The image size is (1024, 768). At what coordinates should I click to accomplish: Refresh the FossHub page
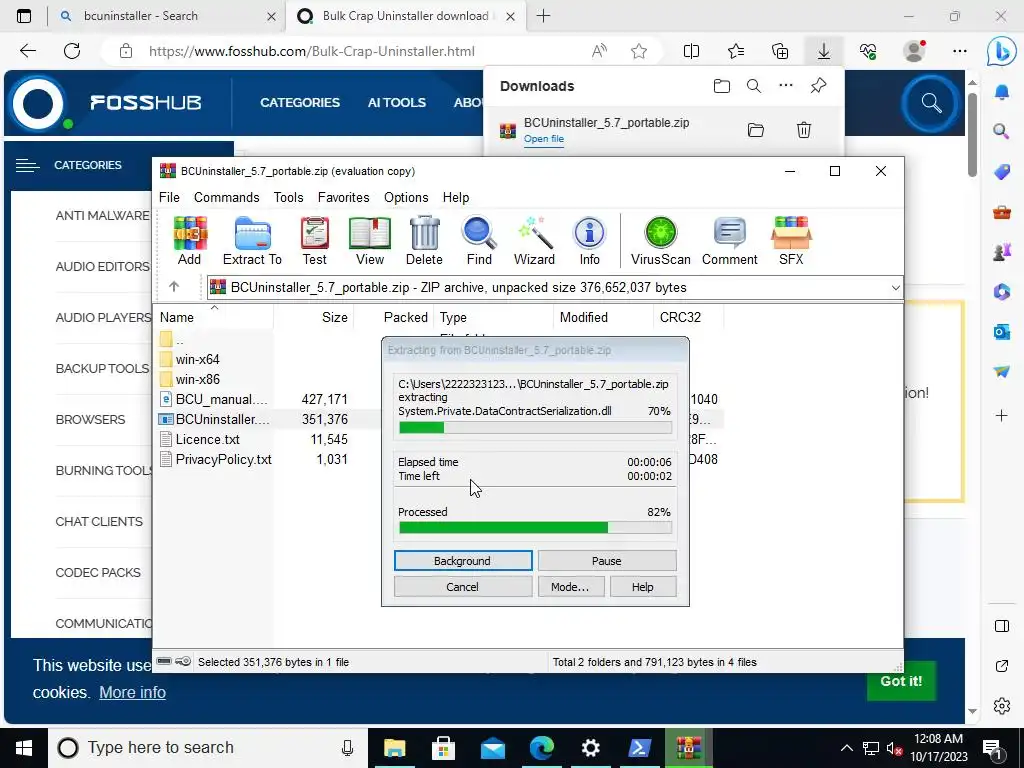(x=72, y=51)
